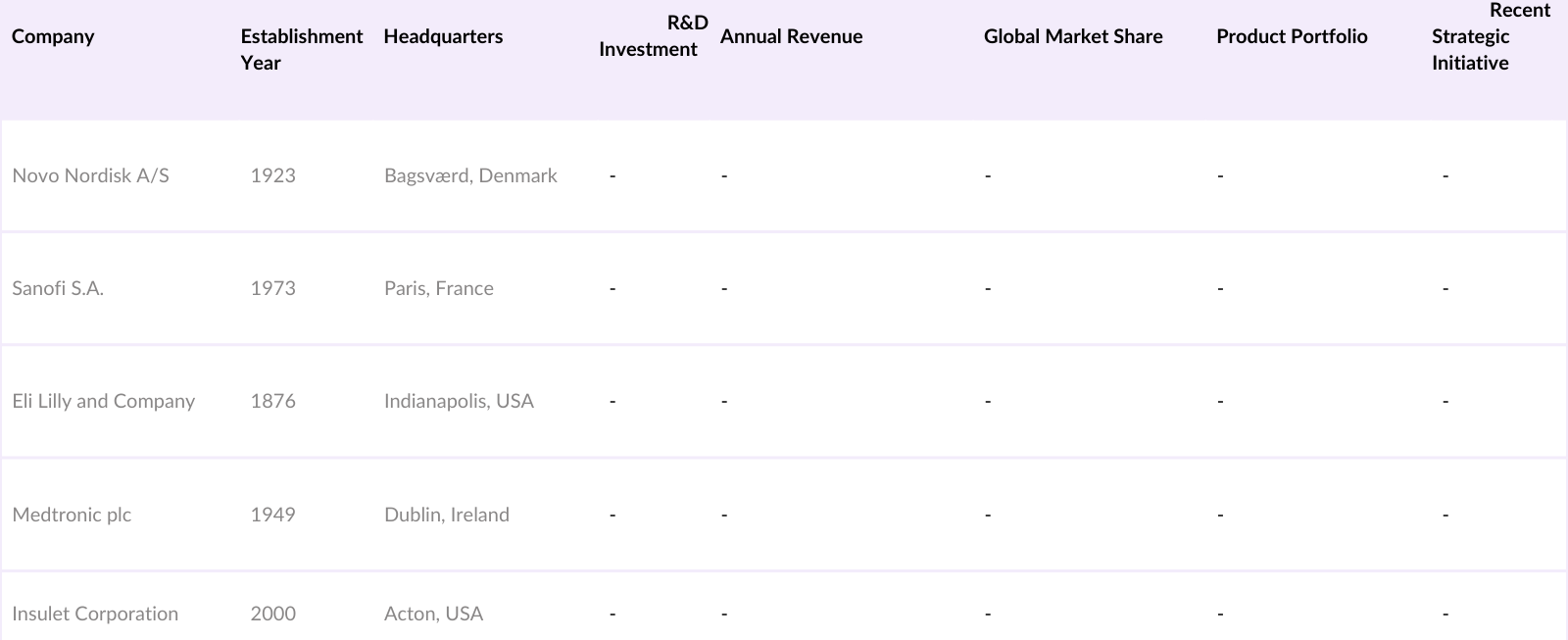Click Eli Lilly's Annual Revenue cell
The height and width of the screenshot is (640, 1568).
pos(724,401)
